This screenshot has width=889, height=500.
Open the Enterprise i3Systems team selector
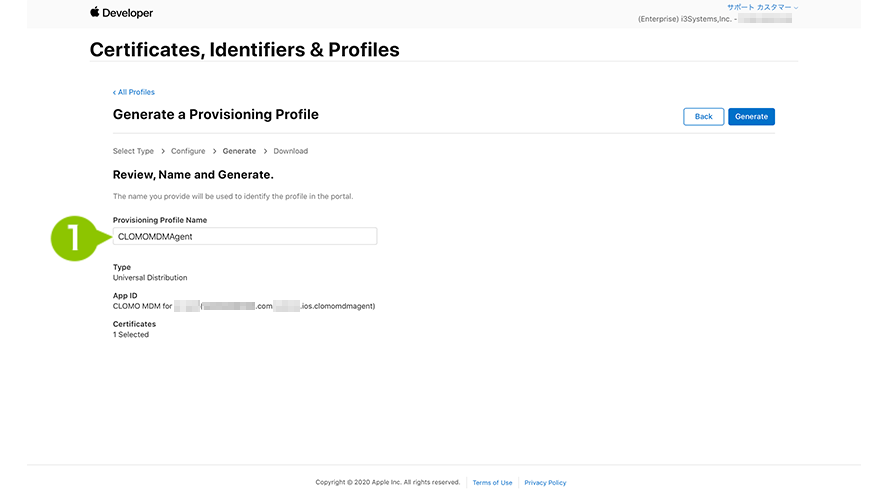click(x=714, y=19)
